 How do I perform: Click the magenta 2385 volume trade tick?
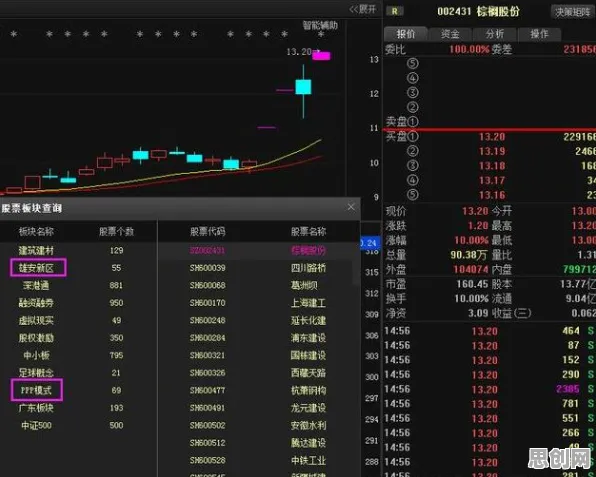click(x=567, y=389)
